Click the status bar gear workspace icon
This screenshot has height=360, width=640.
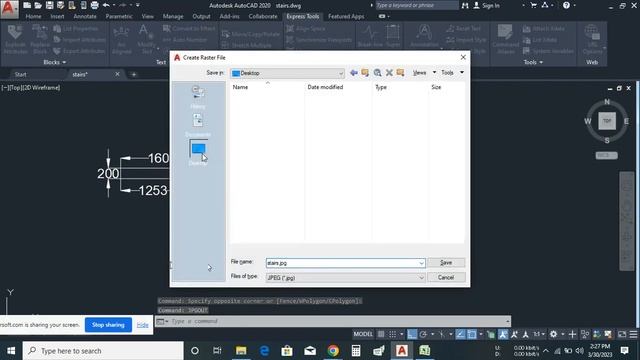(x=553, y=334)
